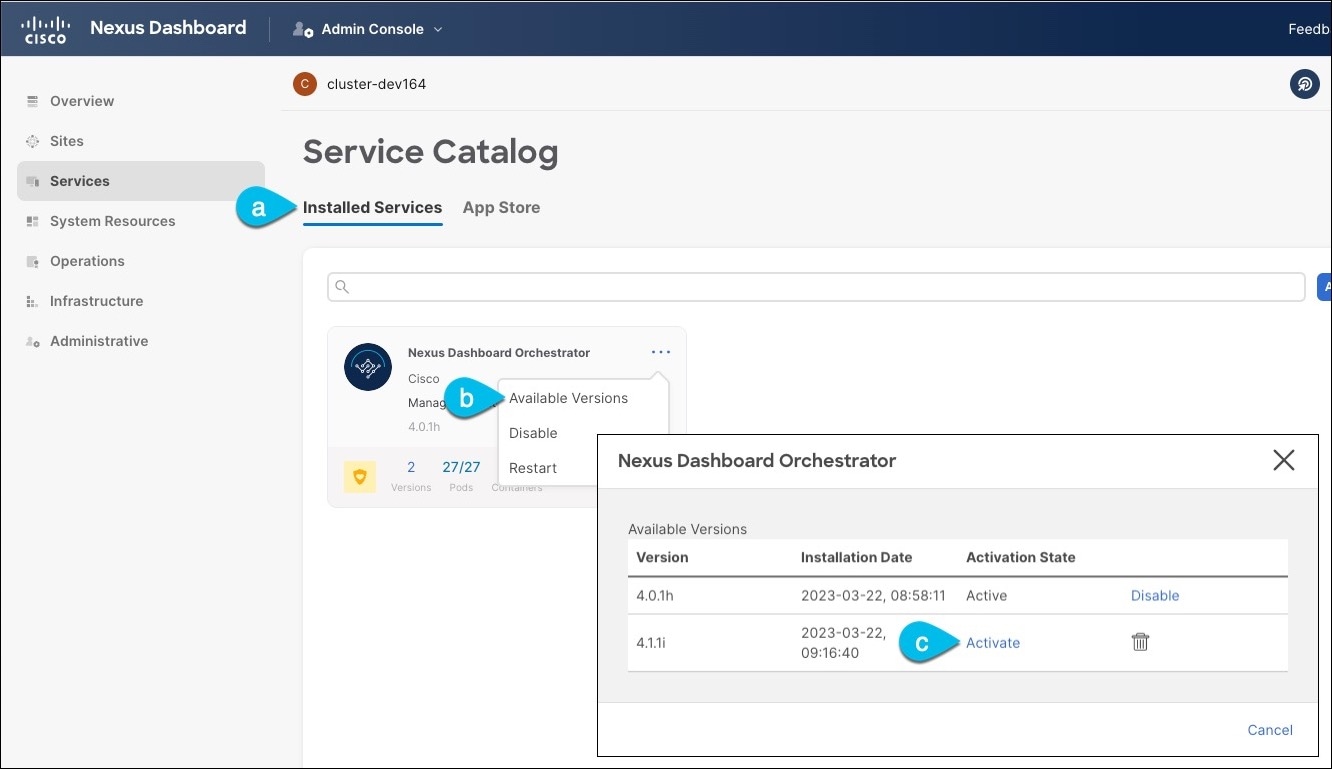
Task: Click the Administrative sidebar icon
Action: 33,341
